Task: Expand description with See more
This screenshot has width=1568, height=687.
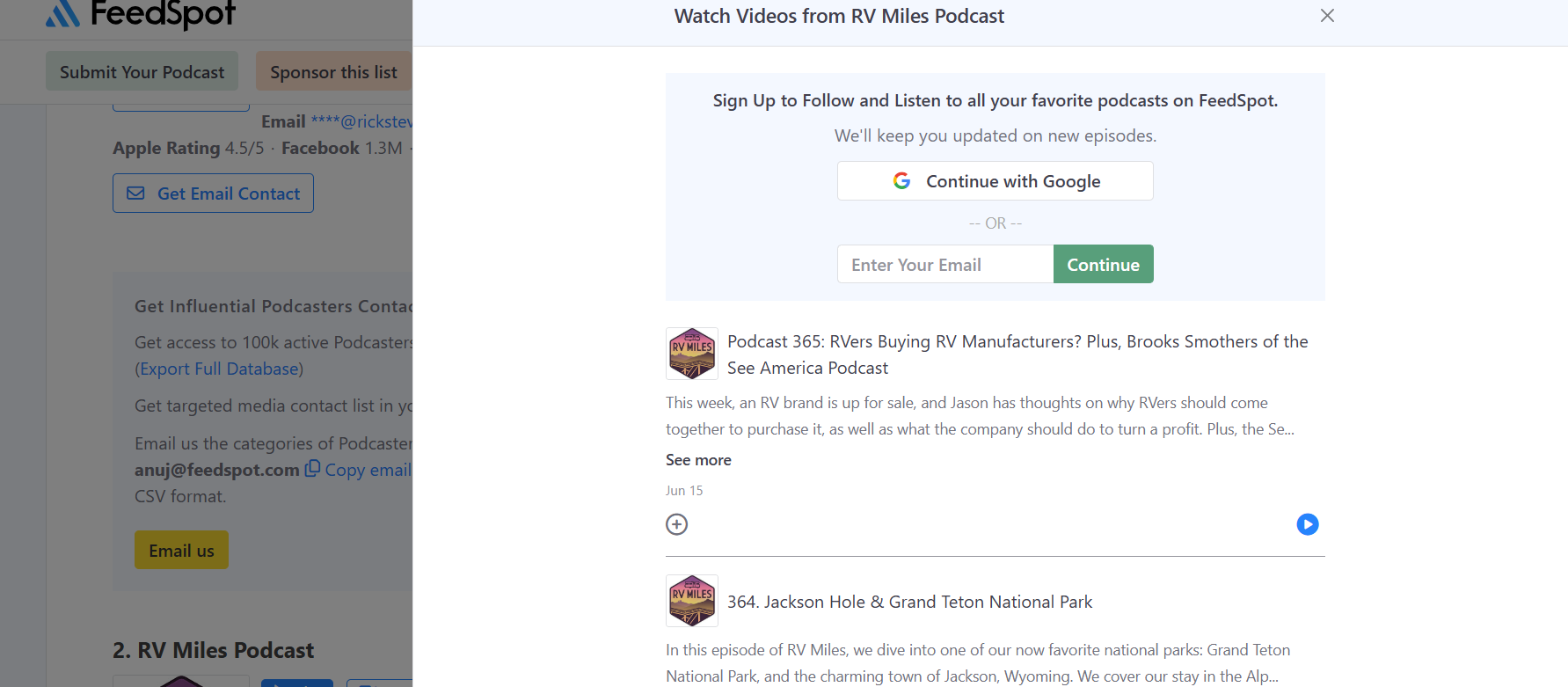Action: [698, 460]
